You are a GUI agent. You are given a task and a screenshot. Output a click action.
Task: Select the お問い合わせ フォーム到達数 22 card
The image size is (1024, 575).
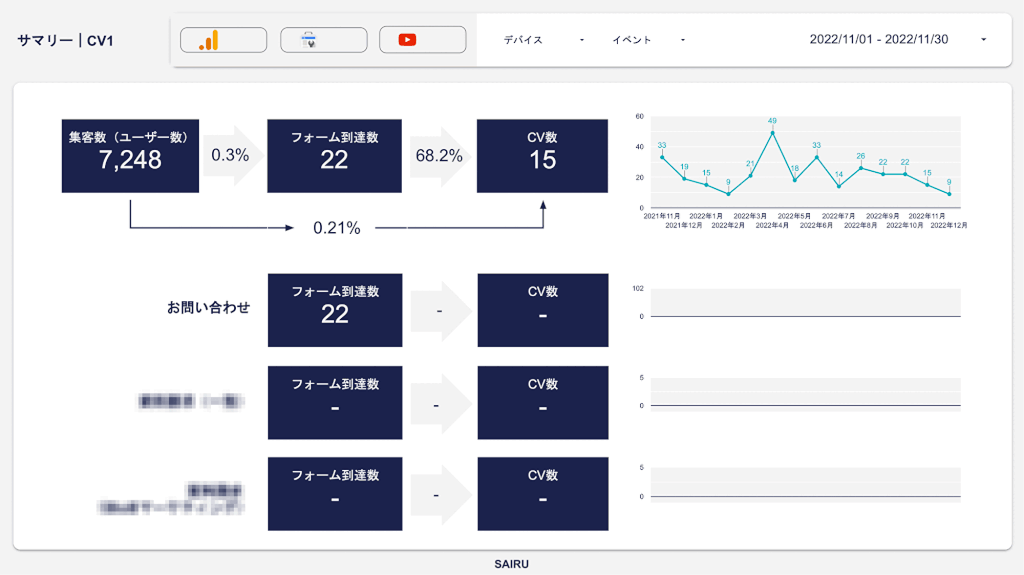[335, 310]
